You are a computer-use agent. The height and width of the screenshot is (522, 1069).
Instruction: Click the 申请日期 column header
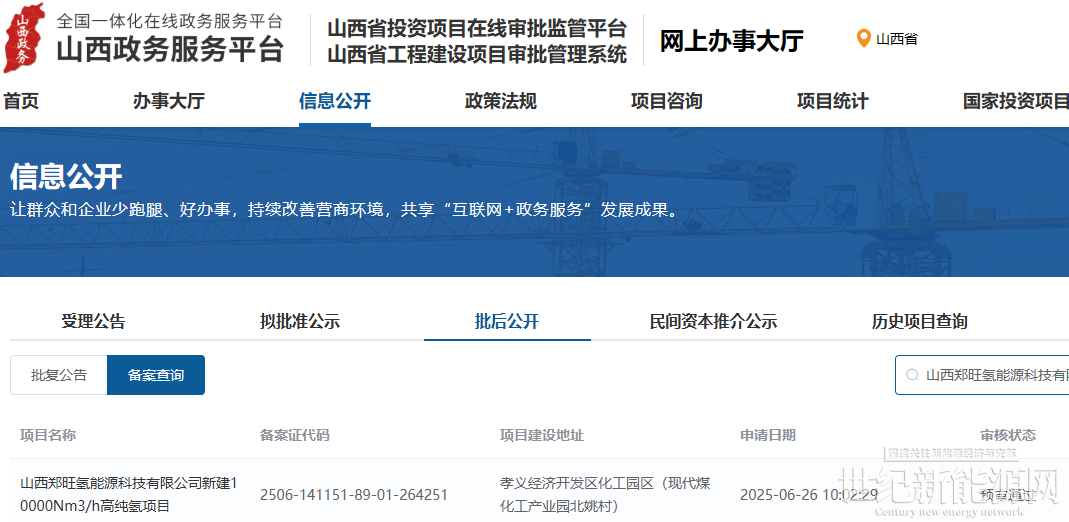coord(768,435)
